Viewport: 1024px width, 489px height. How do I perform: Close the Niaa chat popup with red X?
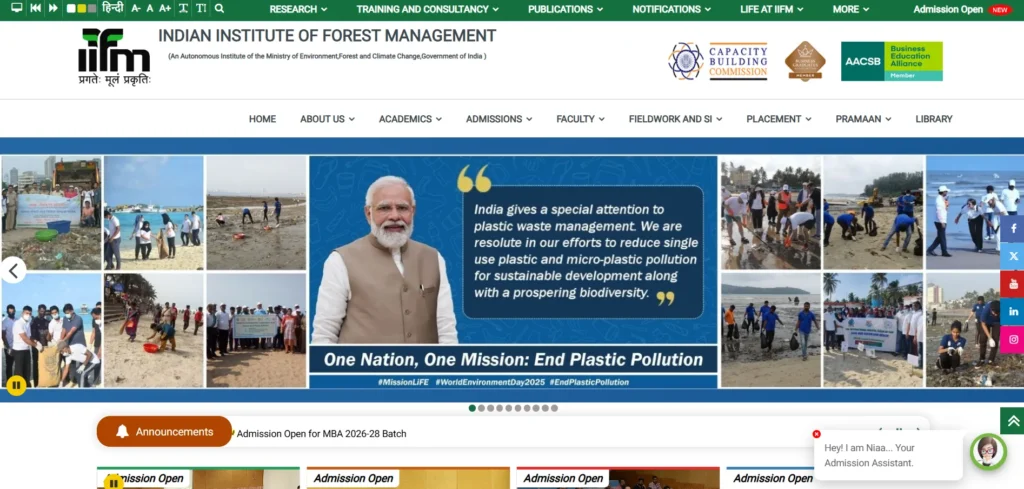[x=816, y=434]
